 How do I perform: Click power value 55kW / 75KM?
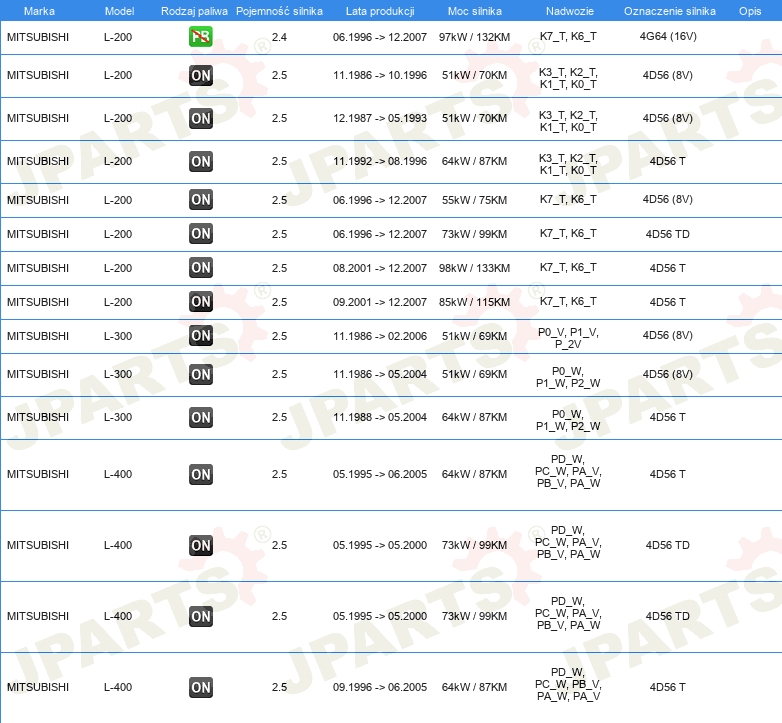(x=474, y=200)
